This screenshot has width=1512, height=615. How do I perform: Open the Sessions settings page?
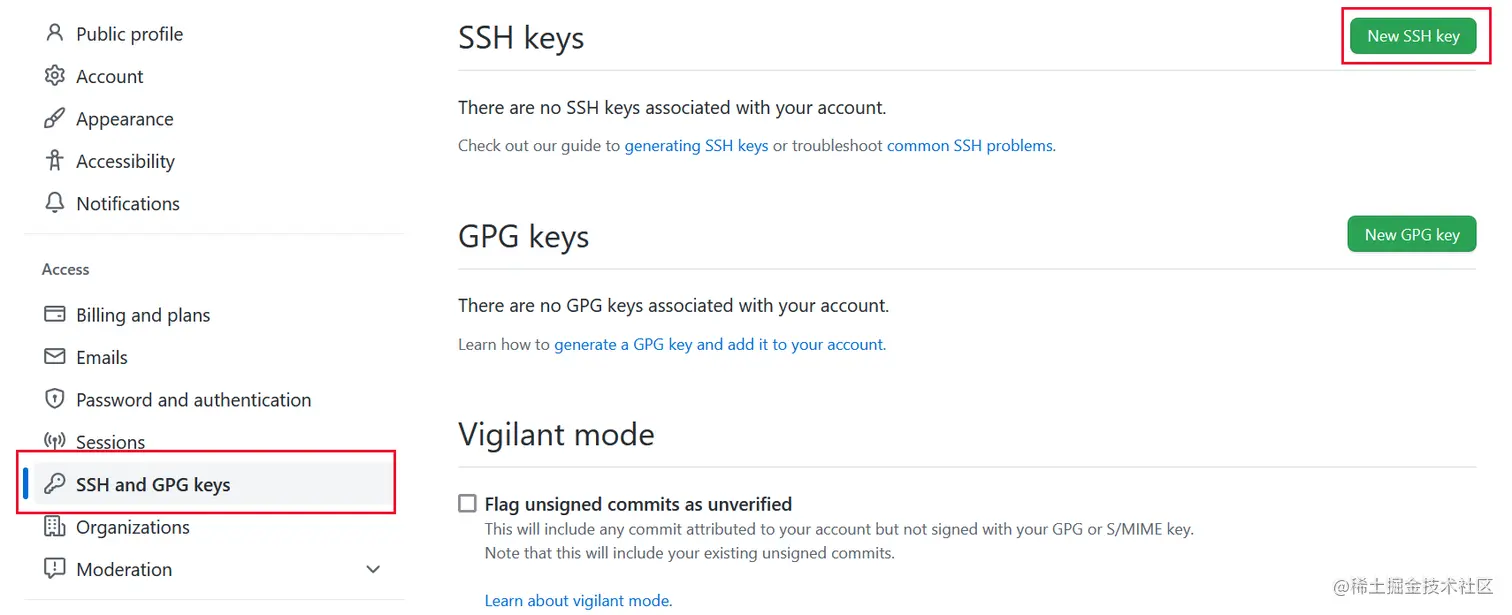tap(110, 442)
